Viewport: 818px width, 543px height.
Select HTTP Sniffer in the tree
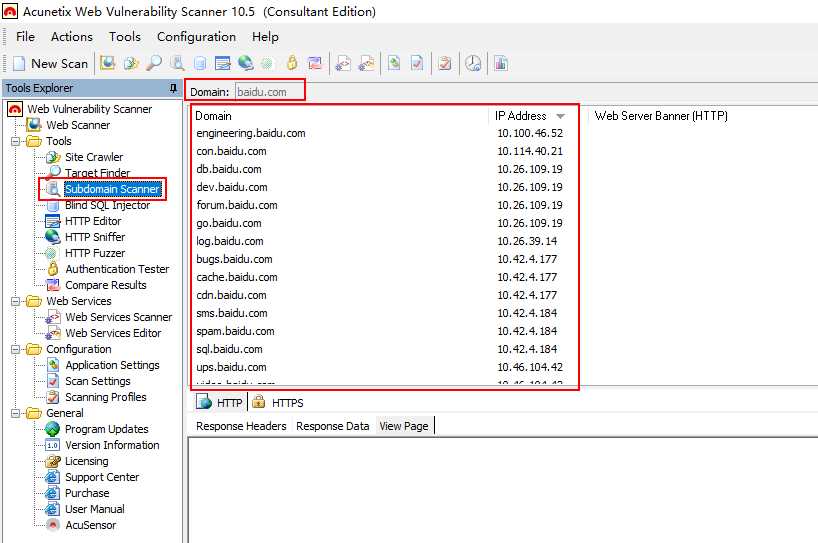(95, 237)
